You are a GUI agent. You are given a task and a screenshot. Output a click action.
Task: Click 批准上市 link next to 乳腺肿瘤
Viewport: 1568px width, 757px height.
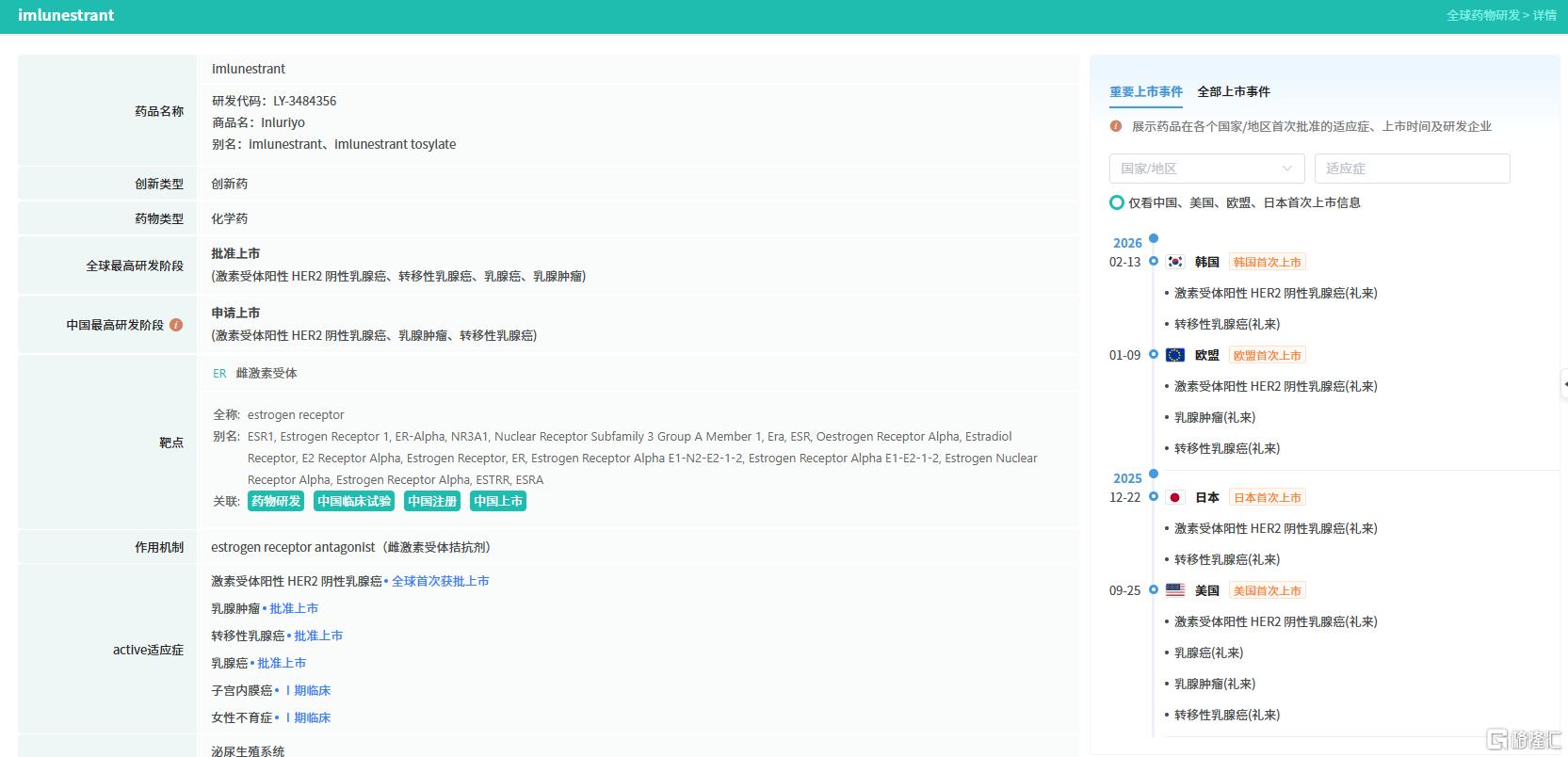pyautogui.click(x=294, y=608)
